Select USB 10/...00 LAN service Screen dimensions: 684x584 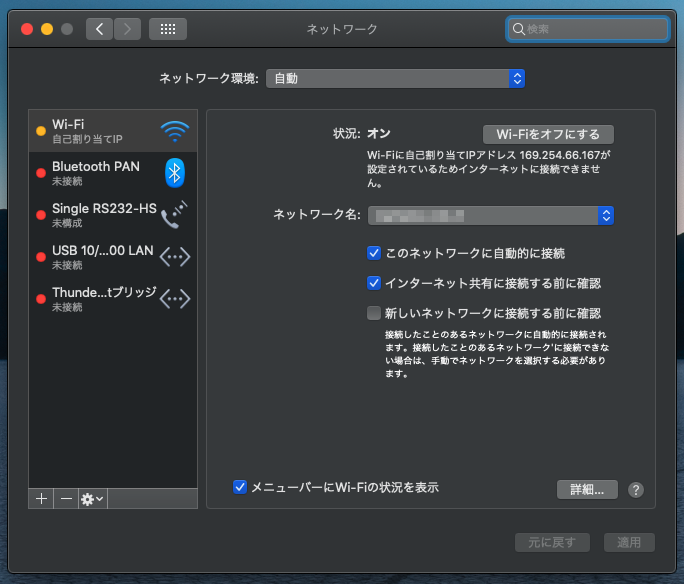pos(113,257)
